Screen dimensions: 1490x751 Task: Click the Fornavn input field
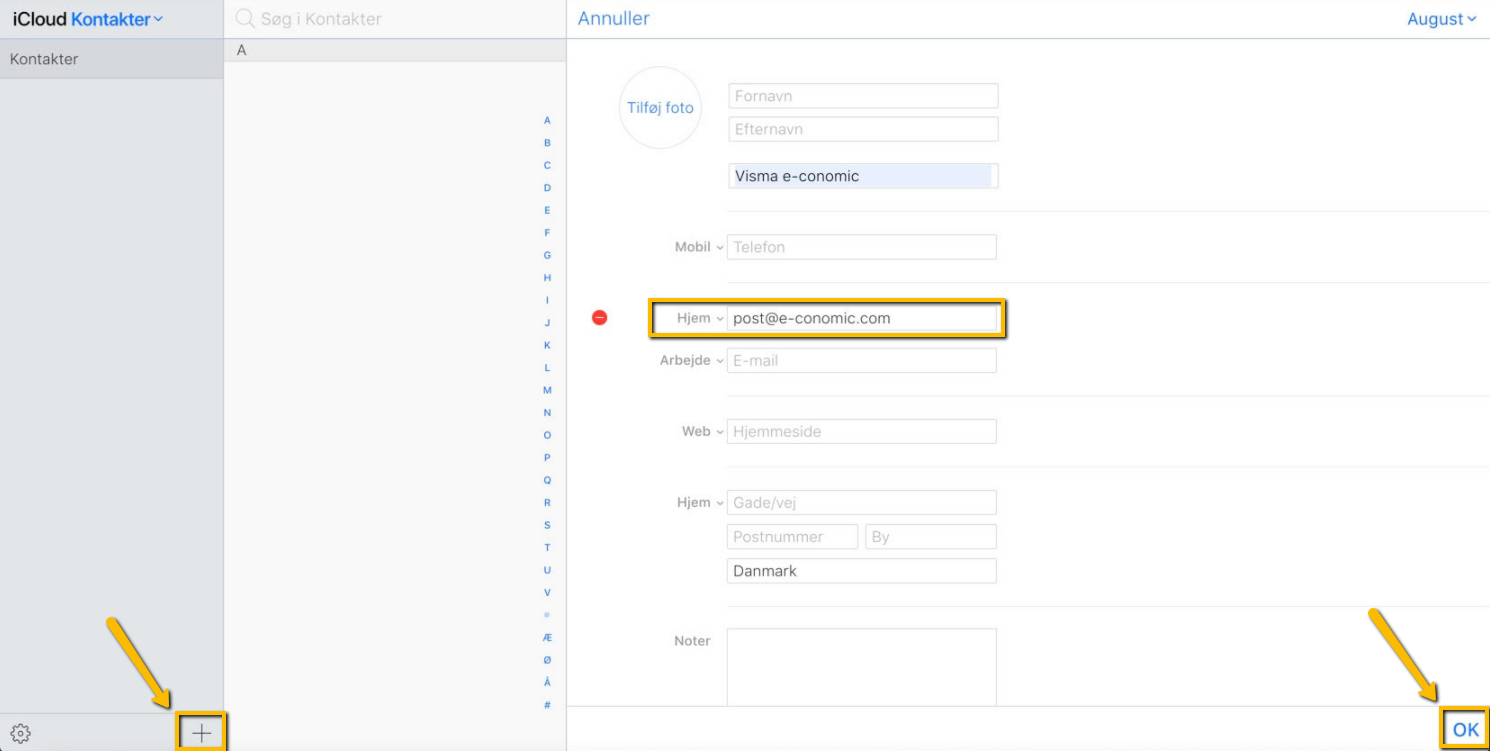862,95
